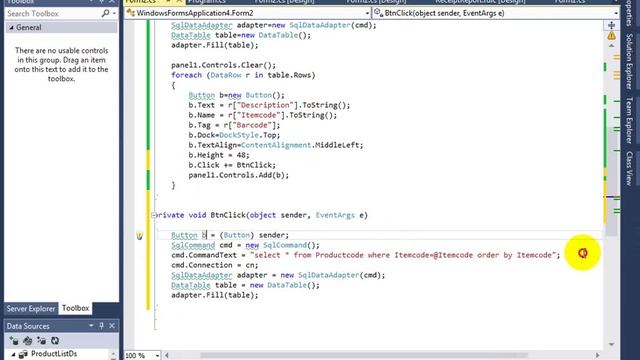Click the yellow warning indicator icon
The height and width of the screenshot is (360, 640).
click(611, 36)
